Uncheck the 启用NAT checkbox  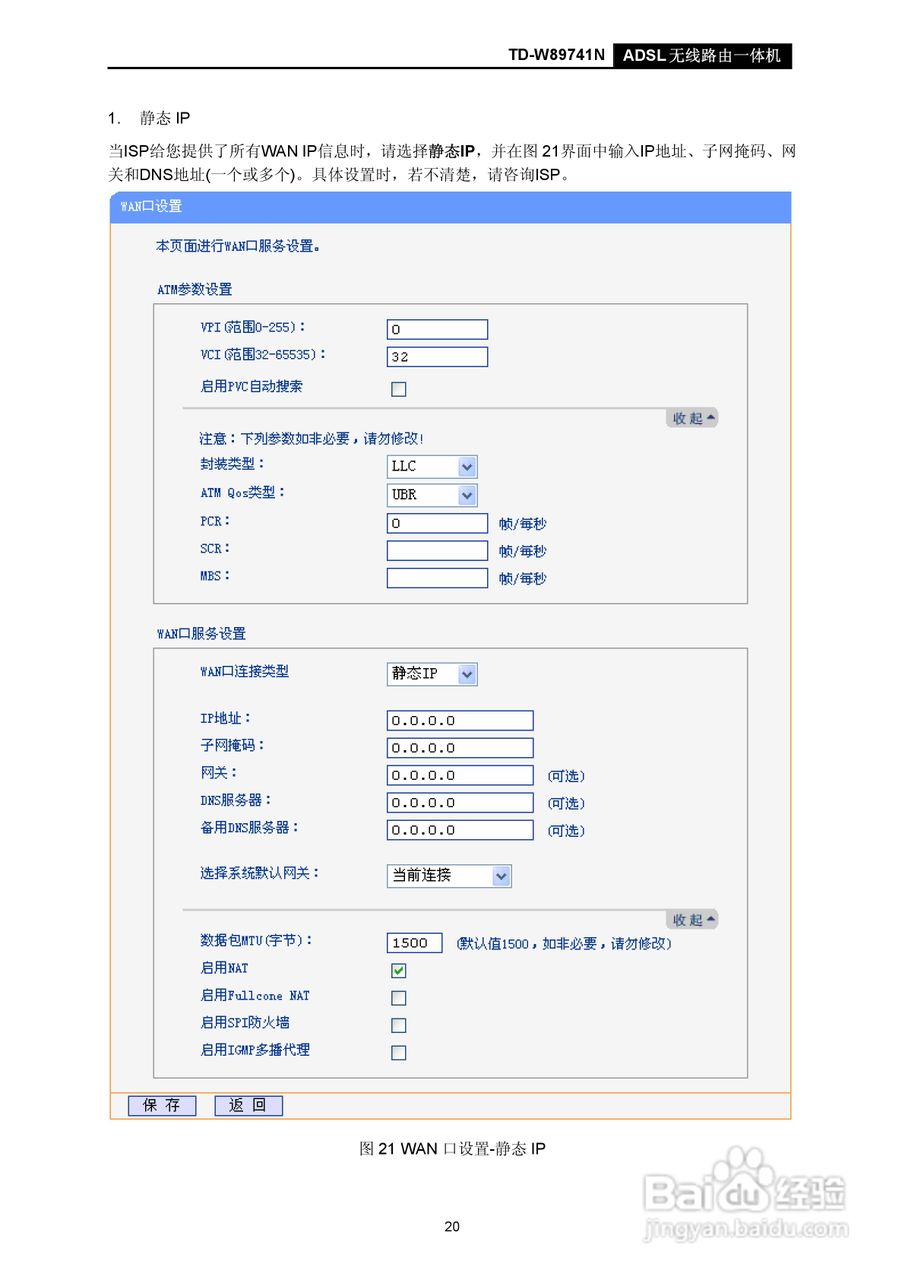tap(398, 971)
